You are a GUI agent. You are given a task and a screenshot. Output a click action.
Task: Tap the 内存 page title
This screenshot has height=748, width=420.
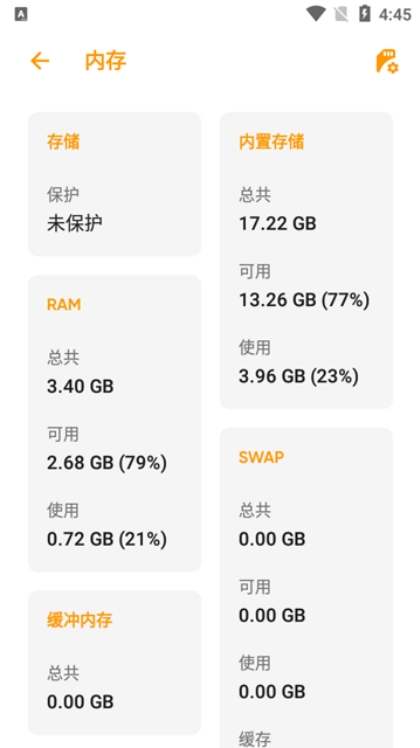click(x=105, y=61)
